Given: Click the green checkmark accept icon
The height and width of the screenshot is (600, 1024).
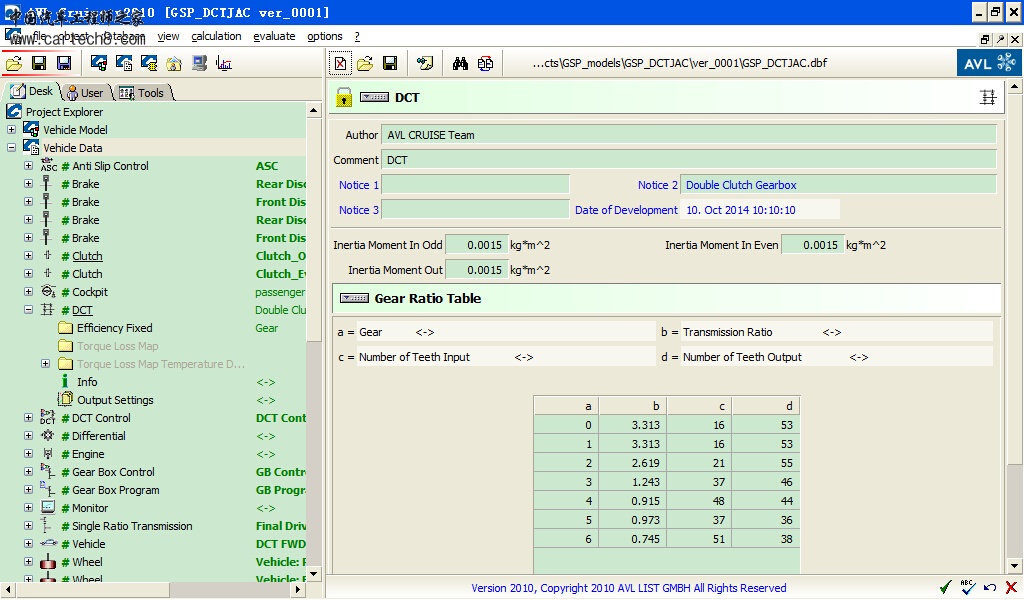Looking at the screenshot, I should pyautogui.click(x=946, y=587).
